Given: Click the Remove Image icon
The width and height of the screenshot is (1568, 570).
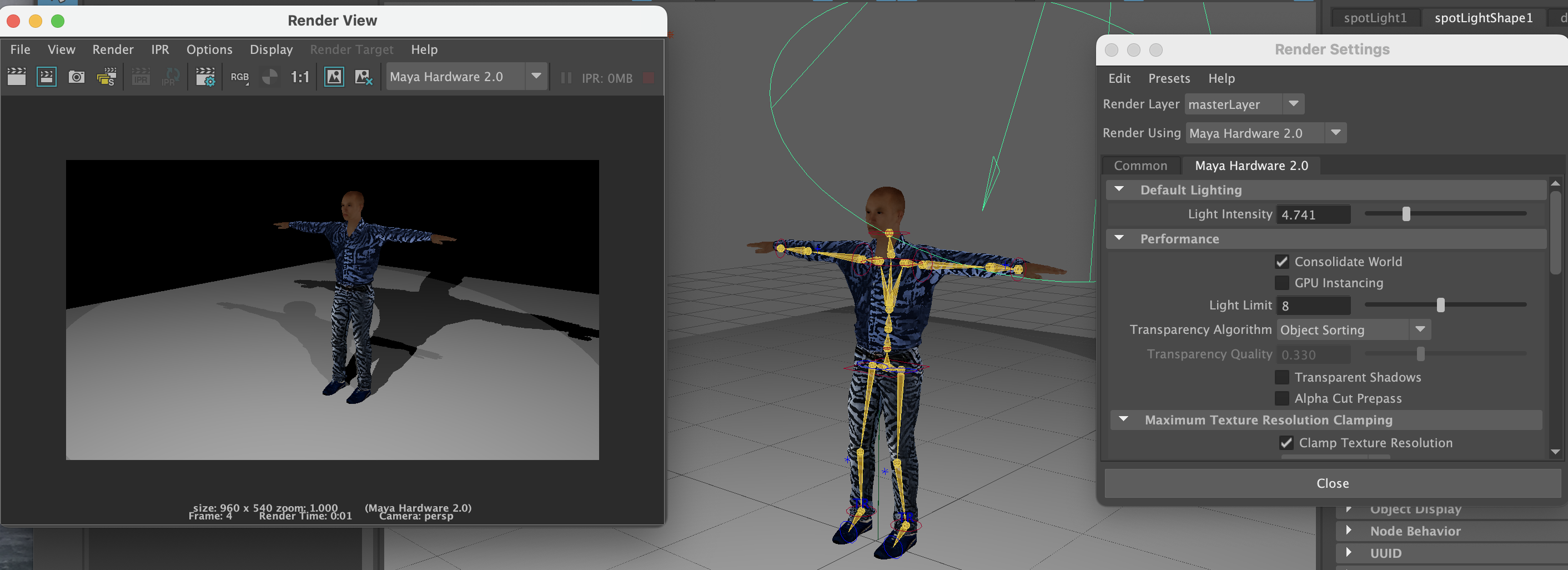Looking at the screenshot, I should [x=363, y=77].
